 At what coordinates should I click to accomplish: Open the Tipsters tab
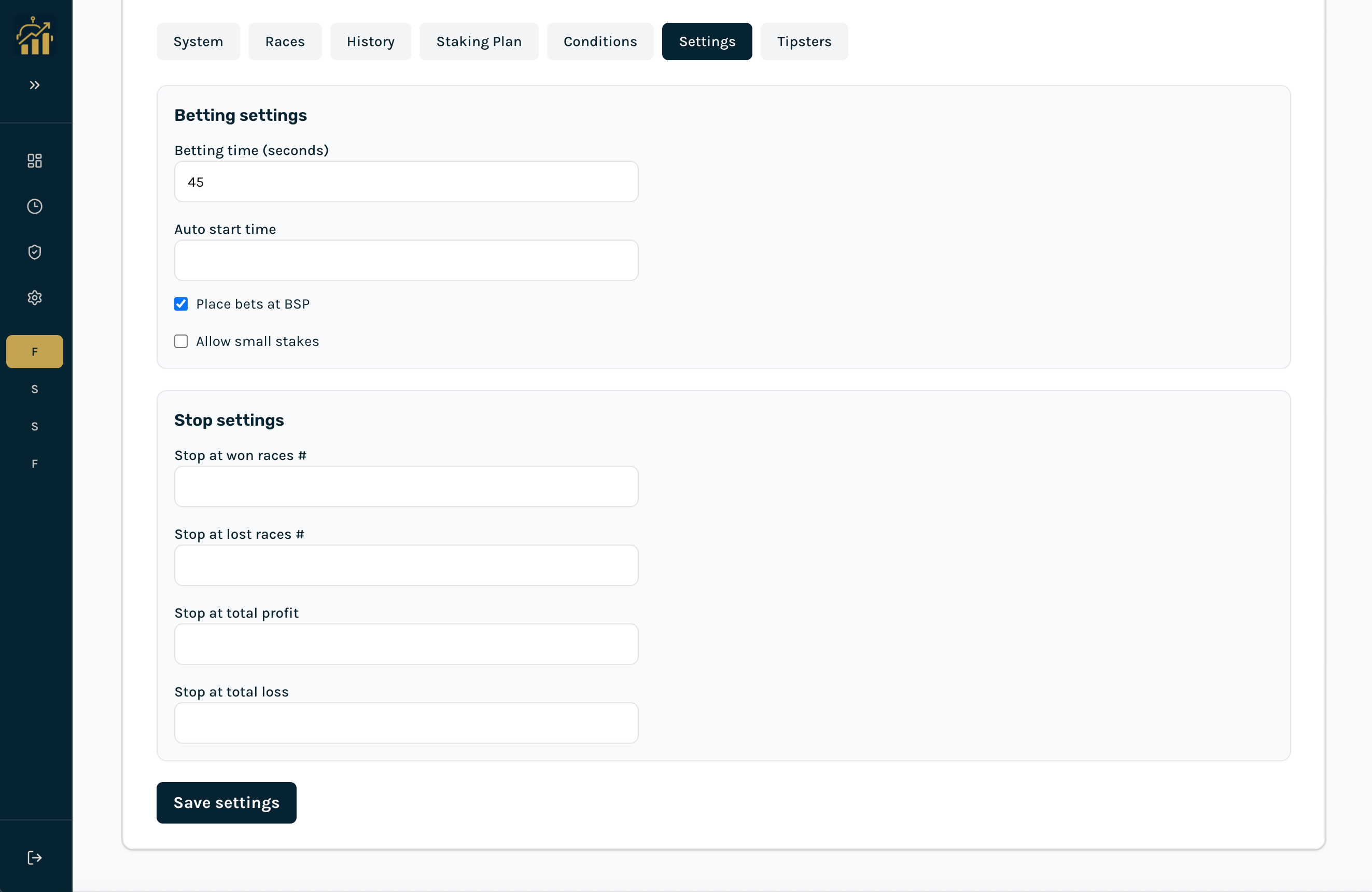pyautogui.click(x=804, y=41)
